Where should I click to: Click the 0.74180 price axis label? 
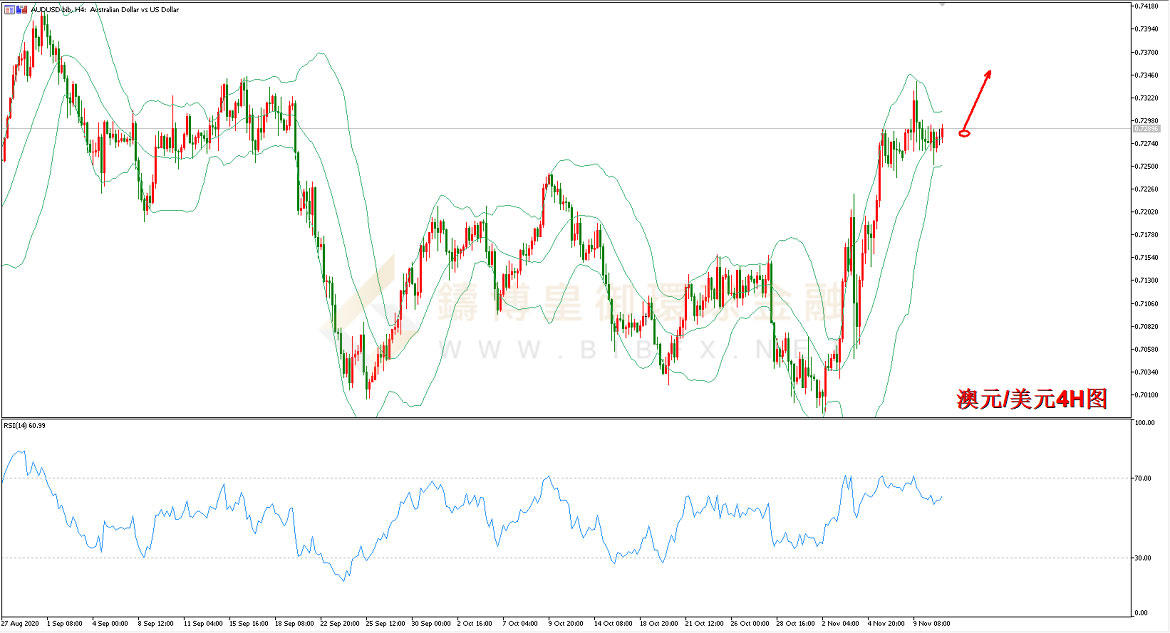tap(1147, 6)
